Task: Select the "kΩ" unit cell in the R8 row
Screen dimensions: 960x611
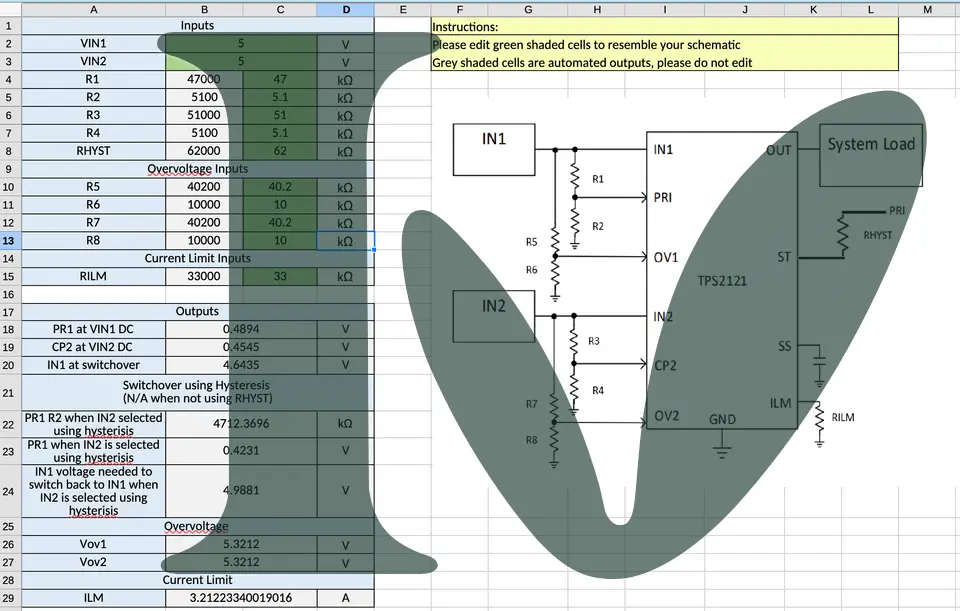Action: [x=345, y=241]
